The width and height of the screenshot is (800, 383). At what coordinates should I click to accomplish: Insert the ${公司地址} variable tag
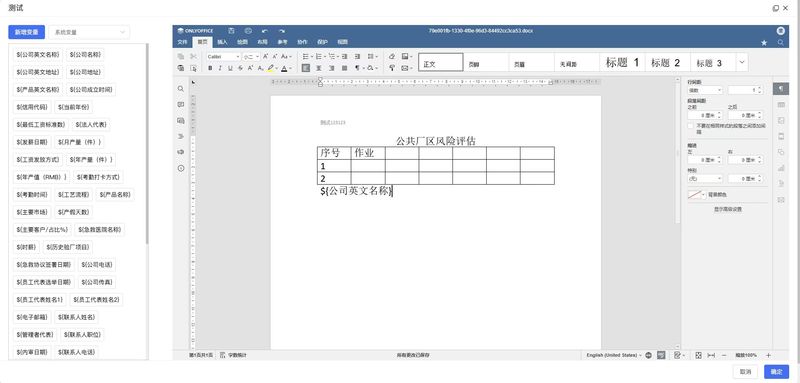(85, 72)
